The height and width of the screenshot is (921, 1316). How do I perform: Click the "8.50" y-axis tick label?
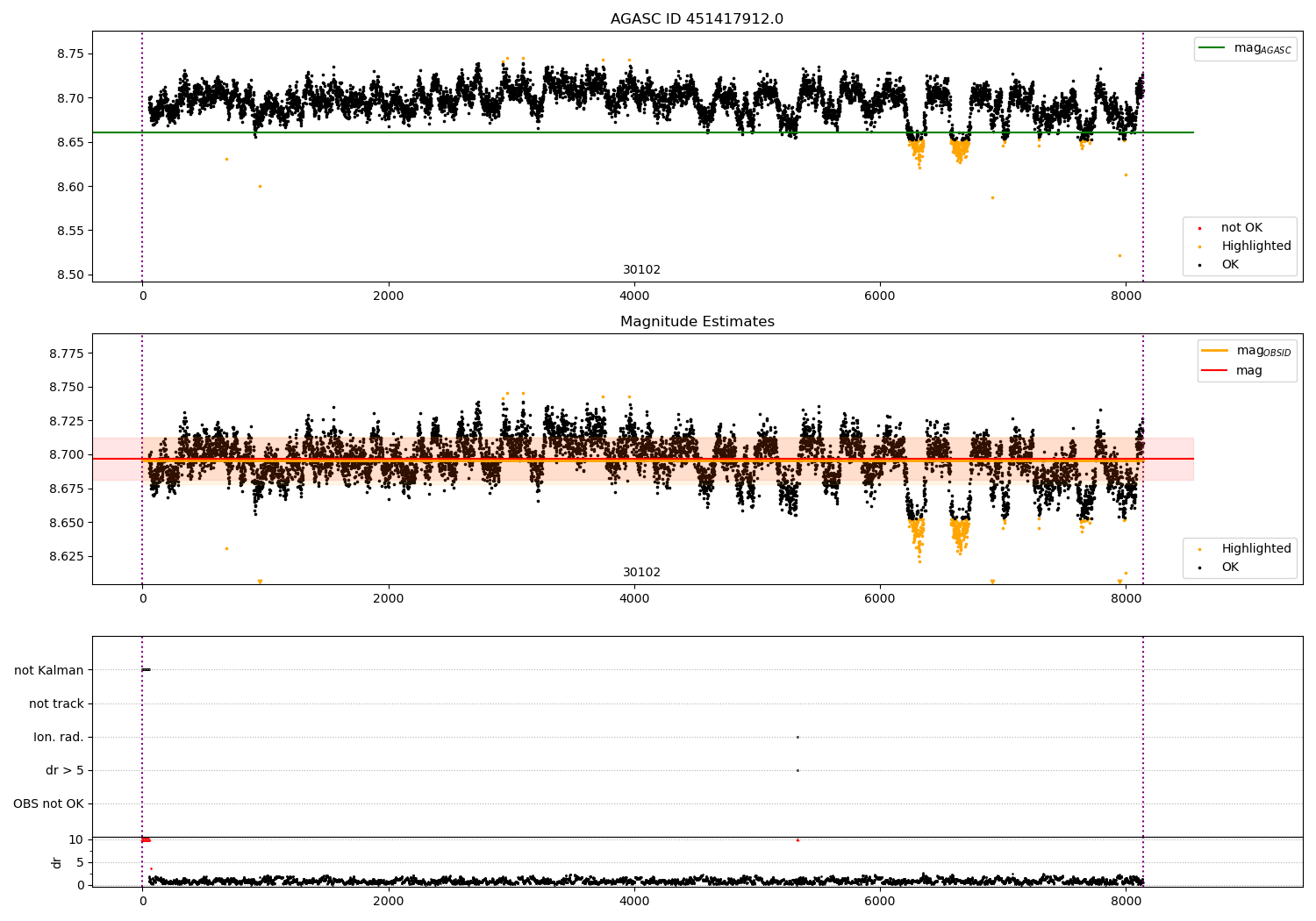[x=69, y=275]
